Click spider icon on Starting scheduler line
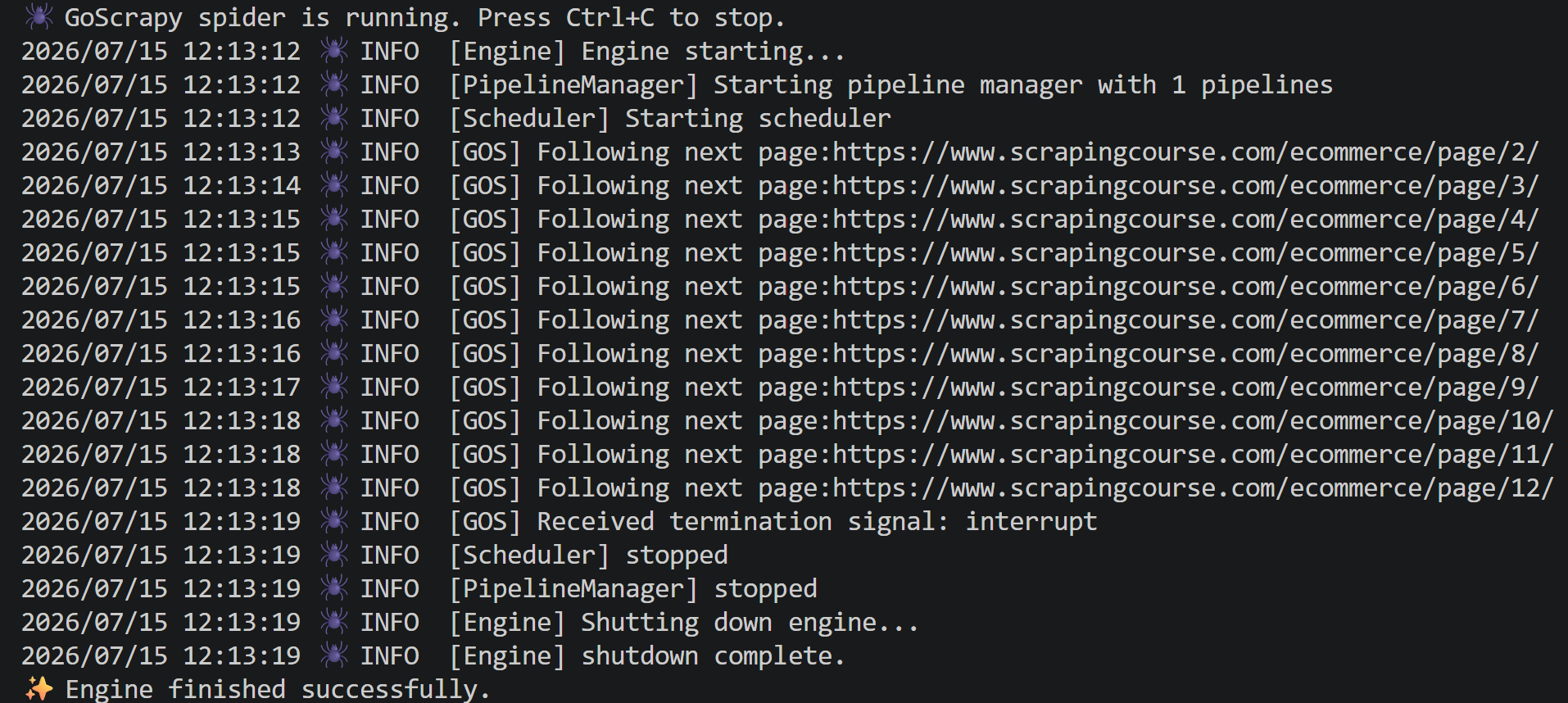Image resolution: width=1568 pixels, height=703 pixels. coord(333,118)
